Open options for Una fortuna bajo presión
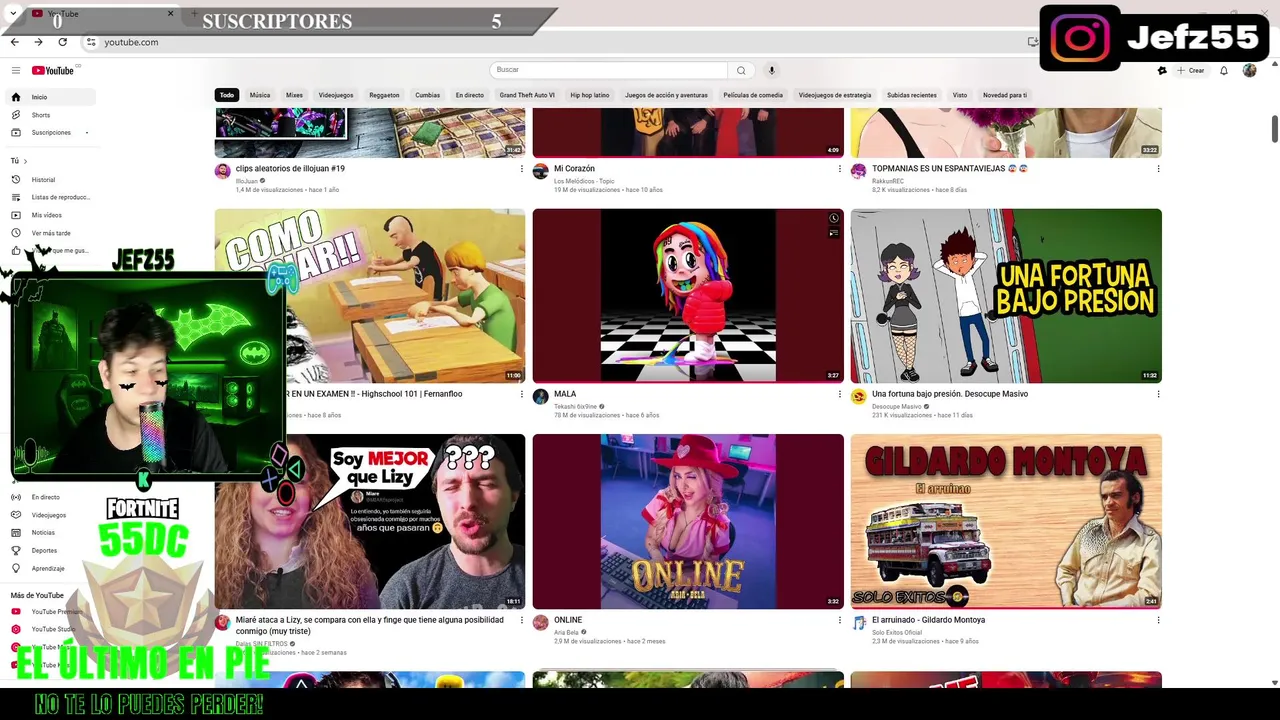The image size is (1280, 720). (x=1158, y=394)
